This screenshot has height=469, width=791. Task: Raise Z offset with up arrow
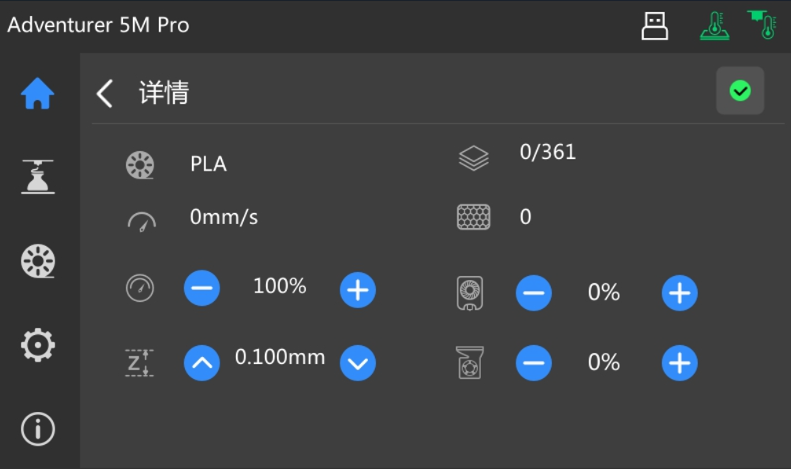click(202, 363)
